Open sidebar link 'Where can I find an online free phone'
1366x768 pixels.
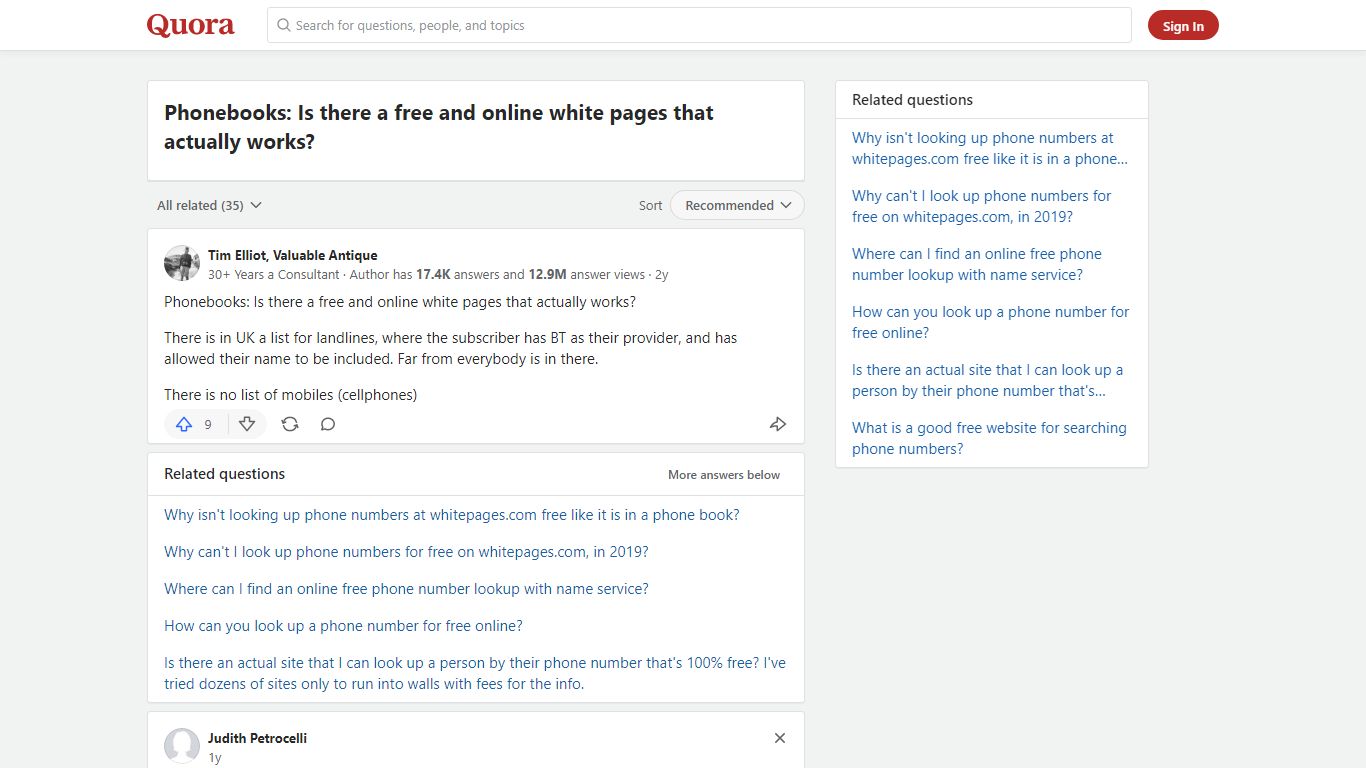click(x=977, y=264)
